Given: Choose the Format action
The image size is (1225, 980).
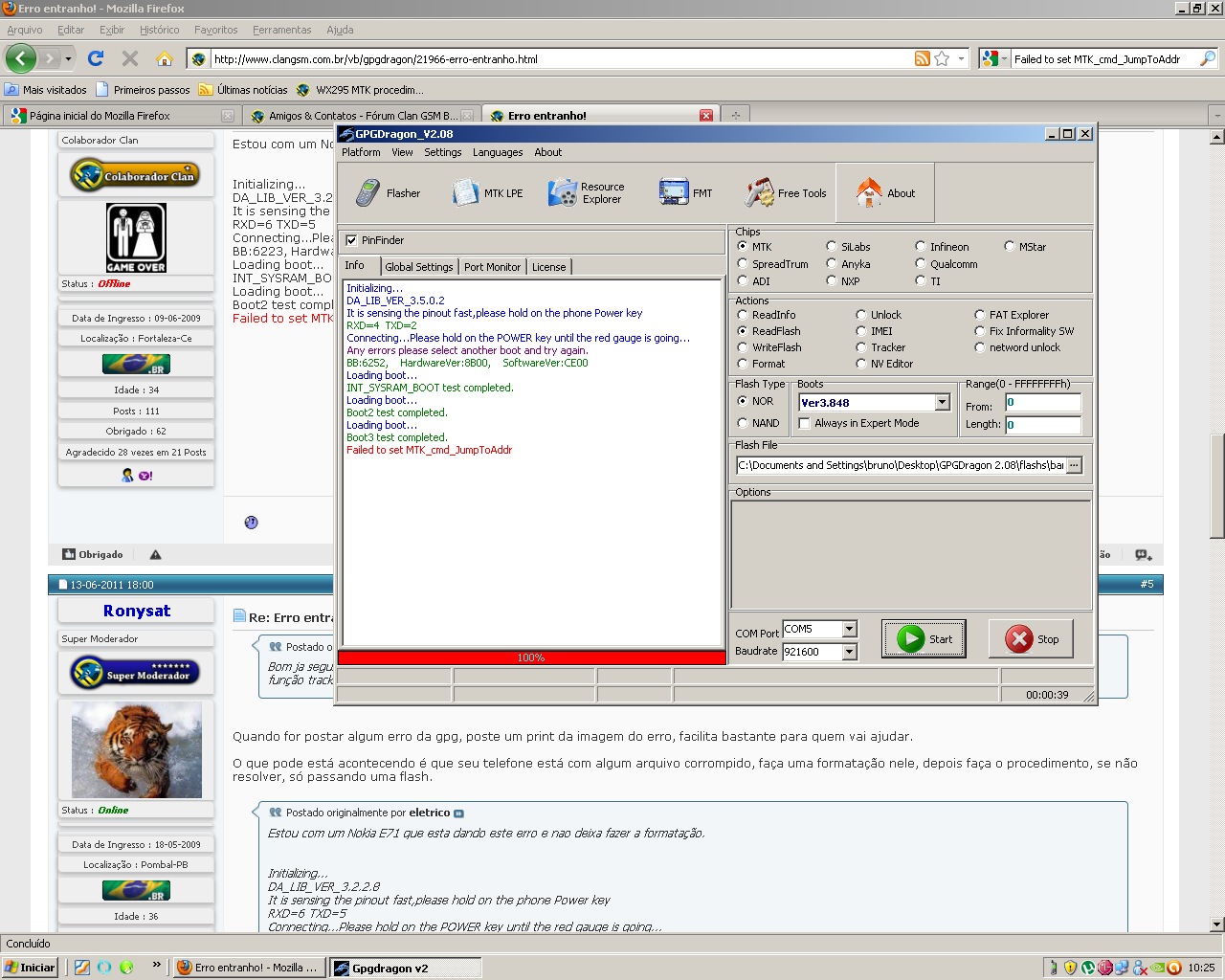Looking at the screenshot, I should pyautogui.click(x=743, y=364).
